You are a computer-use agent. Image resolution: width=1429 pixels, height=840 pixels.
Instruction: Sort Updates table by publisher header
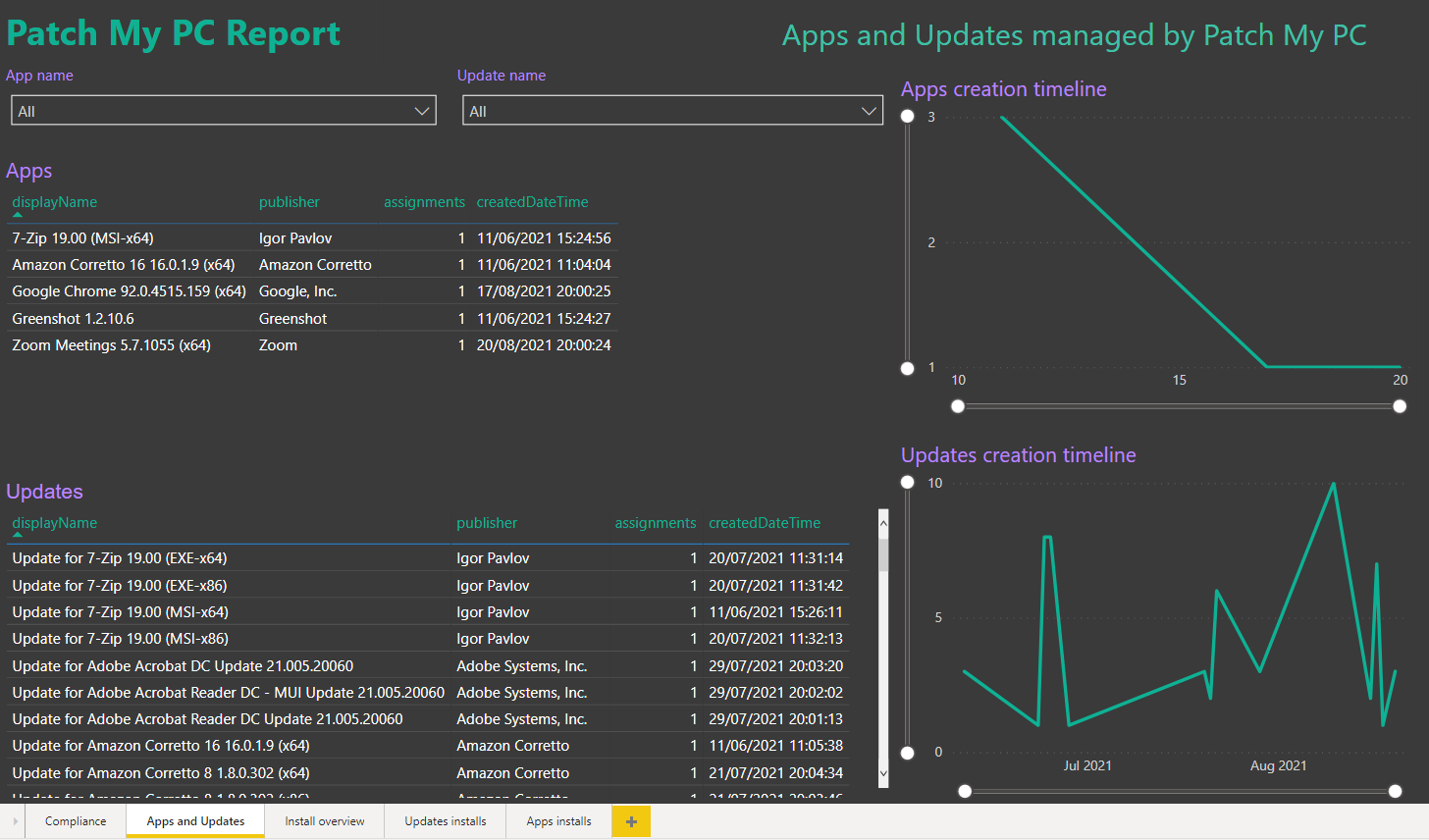(487, 523)
